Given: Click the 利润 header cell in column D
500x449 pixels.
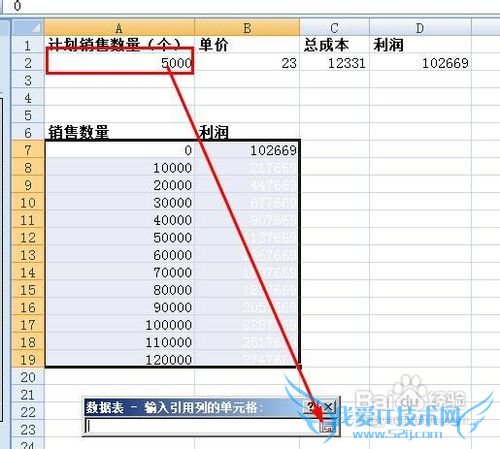Looking at the screenshot, I should tap(420, 45).
